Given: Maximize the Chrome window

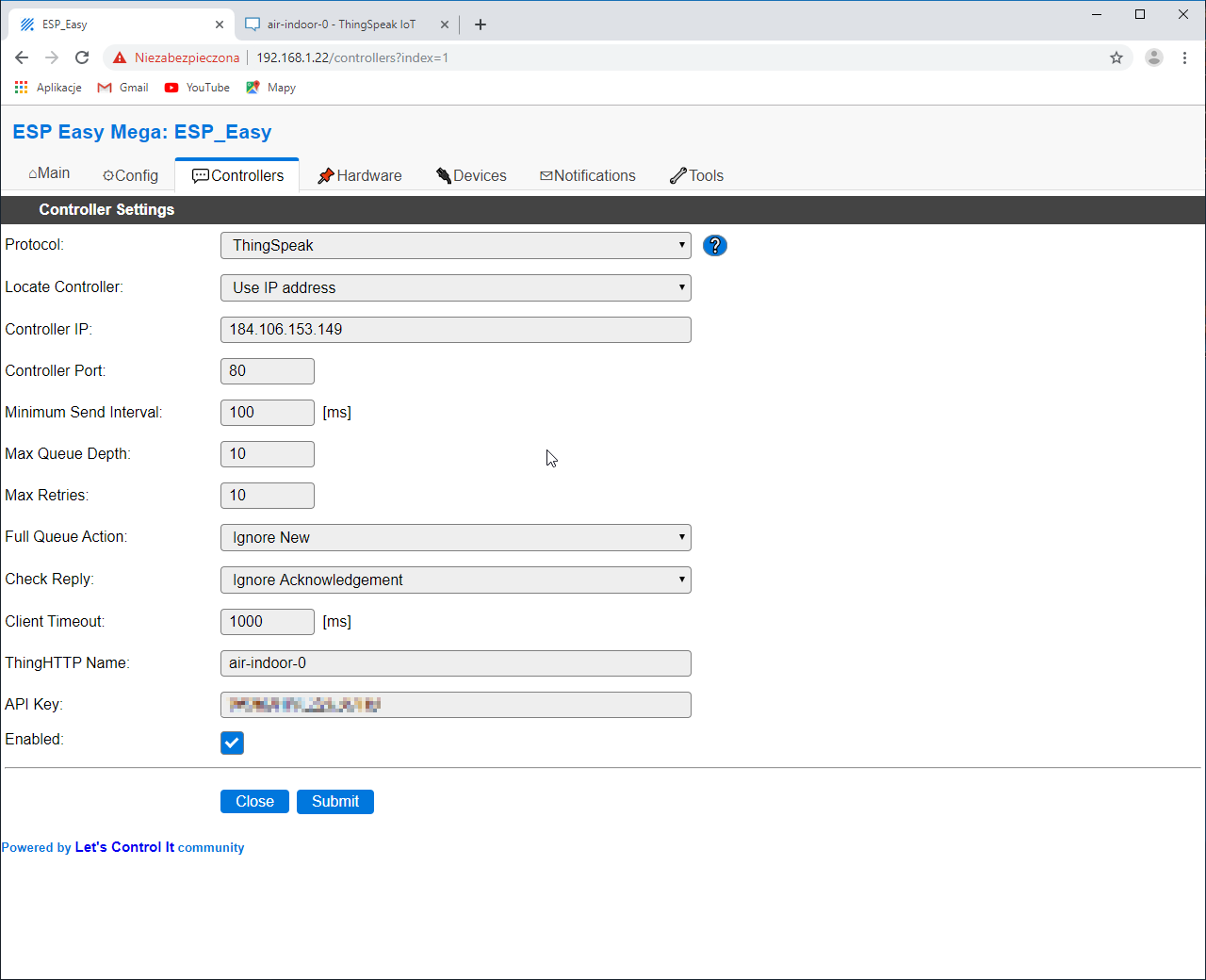Looking at the screenshot, I should [x=1140, y=14].
